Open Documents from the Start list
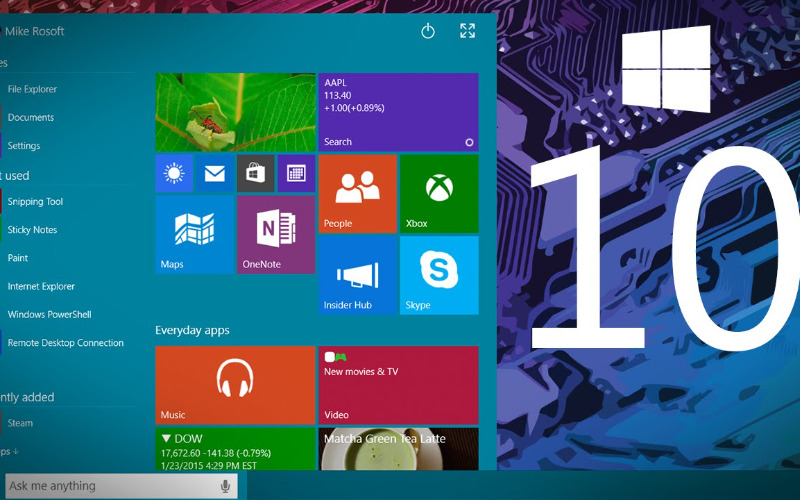Screen dimensions: 800x500 (31, 117)
